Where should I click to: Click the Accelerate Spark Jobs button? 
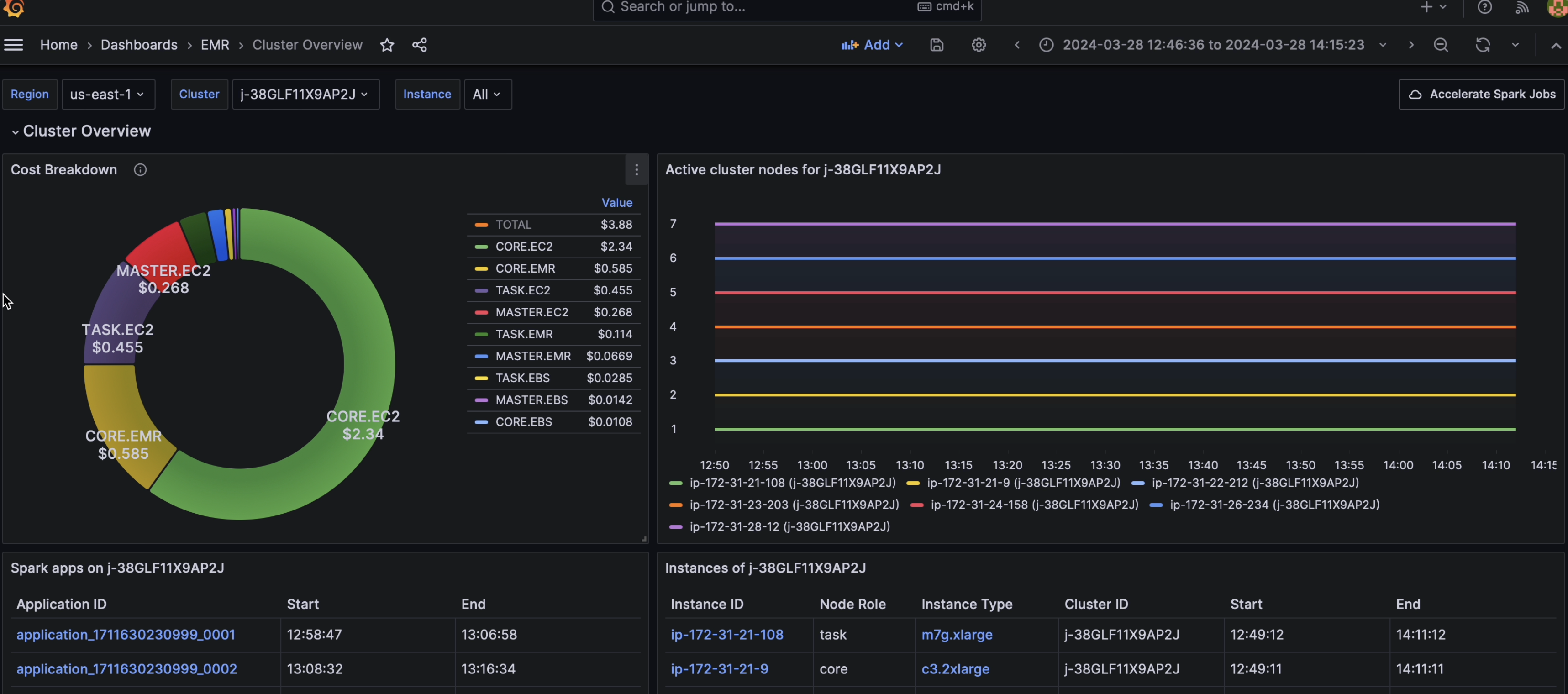pos(1482,94)
